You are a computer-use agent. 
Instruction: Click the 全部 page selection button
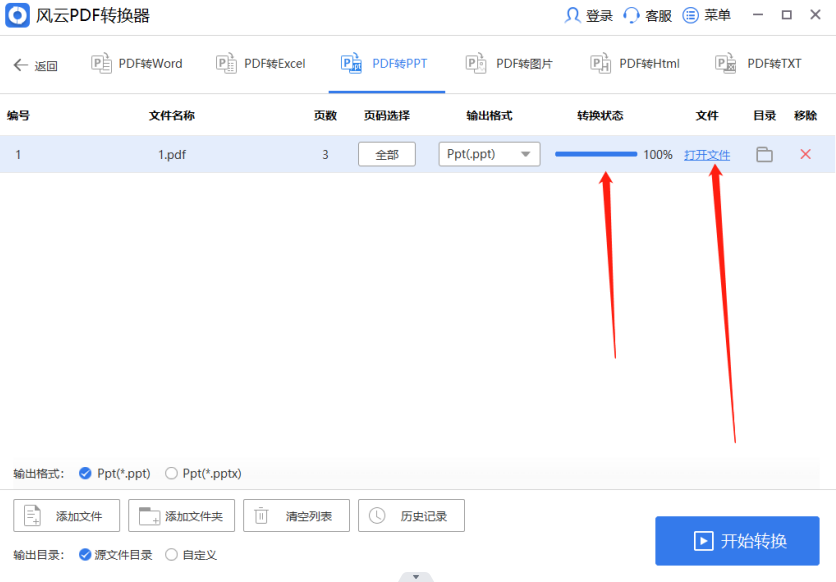tap(387, 155)
